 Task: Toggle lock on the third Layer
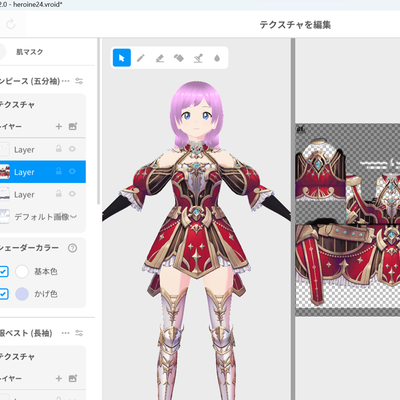59,194
